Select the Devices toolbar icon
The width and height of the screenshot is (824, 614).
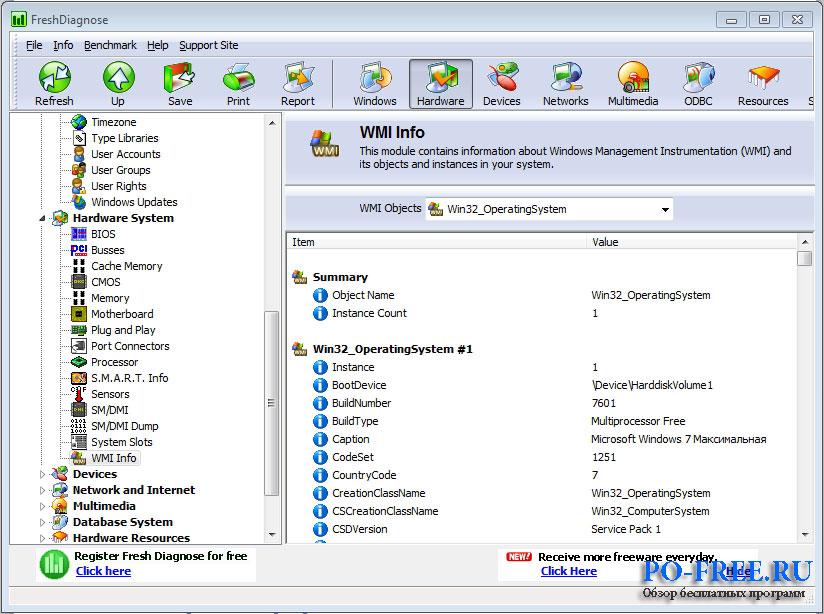click(502, 84)
